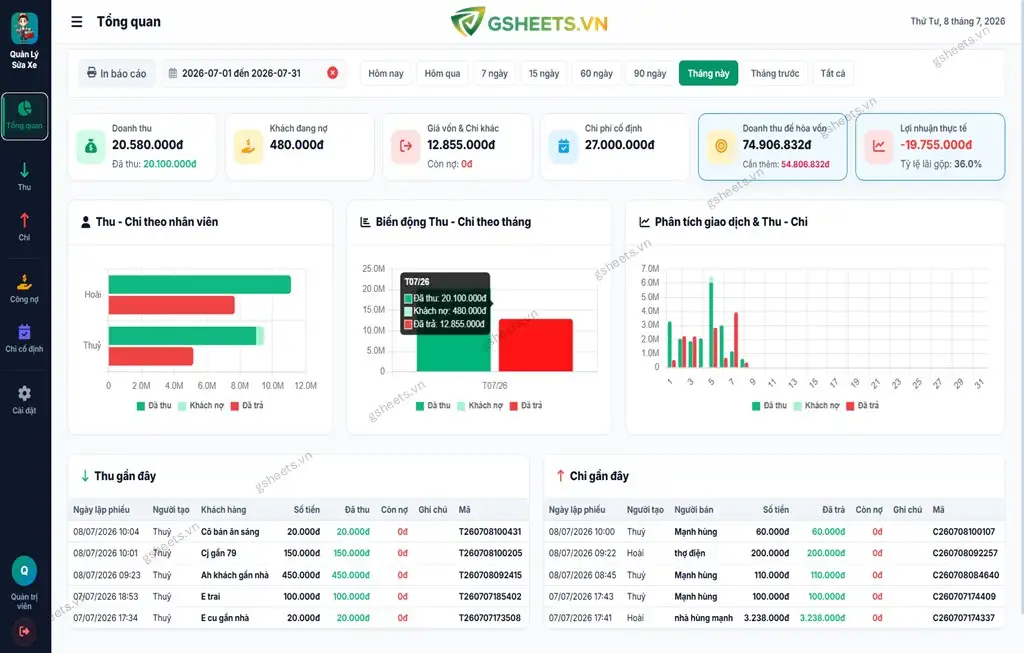Select the 60 ngày filter
Screen dimensions: 1024x653
click(596, 73)
